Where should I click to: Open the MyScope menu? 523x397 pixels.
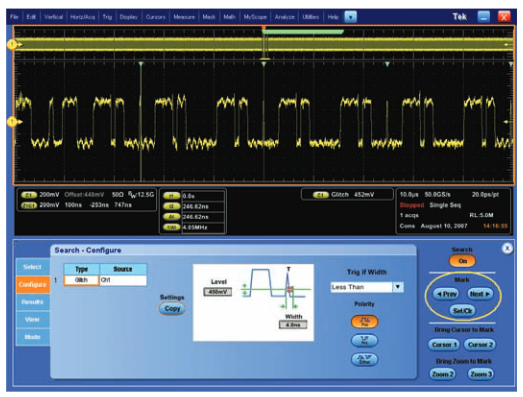click(x=255, y=17)
